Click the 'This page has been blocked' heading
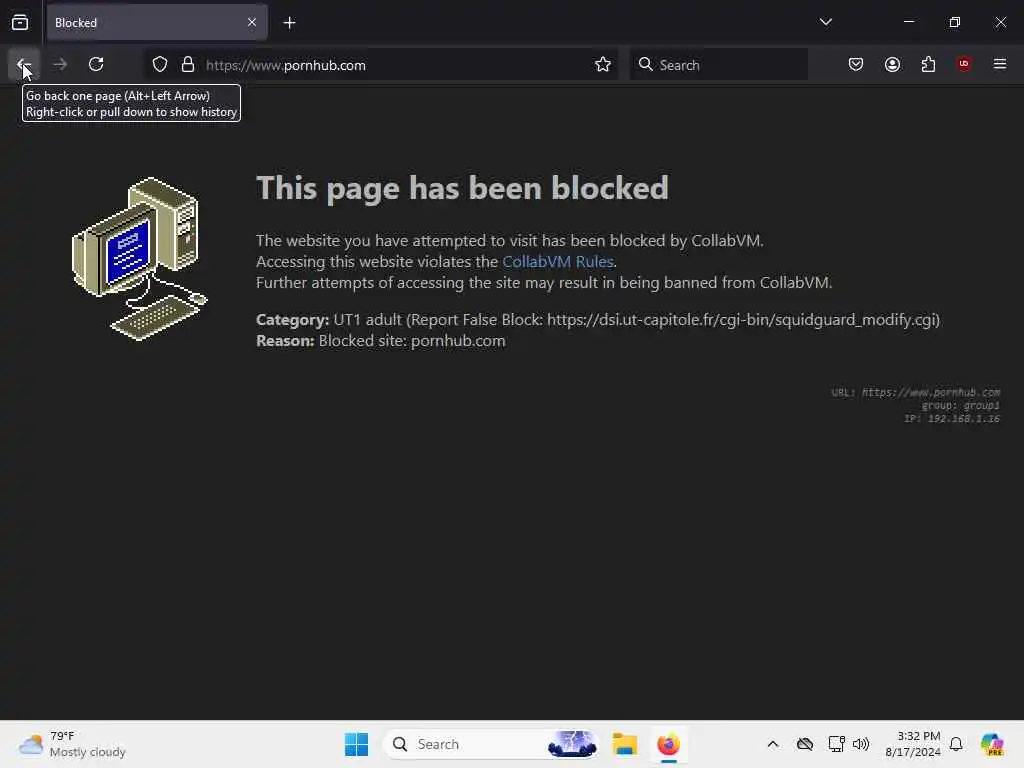Screen dimensions: 1024x768 462,188
